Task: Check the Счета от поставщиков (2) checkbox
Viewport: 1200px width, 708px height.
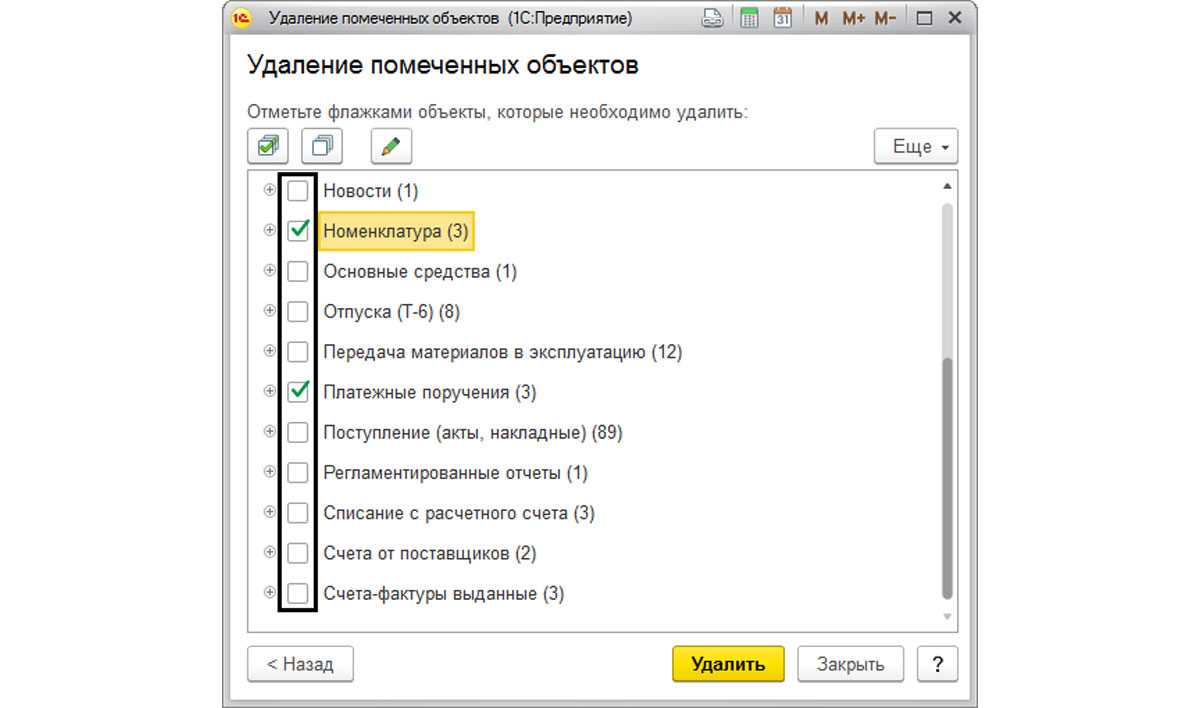Action: click(298, 553)
